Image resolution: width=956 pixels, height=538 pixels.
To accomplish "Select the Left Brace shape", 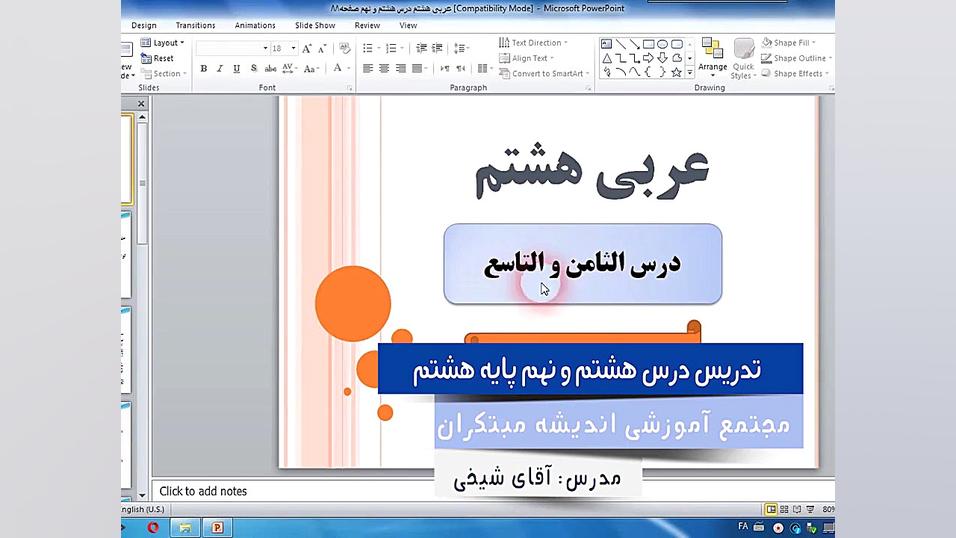I will (649, 73).
